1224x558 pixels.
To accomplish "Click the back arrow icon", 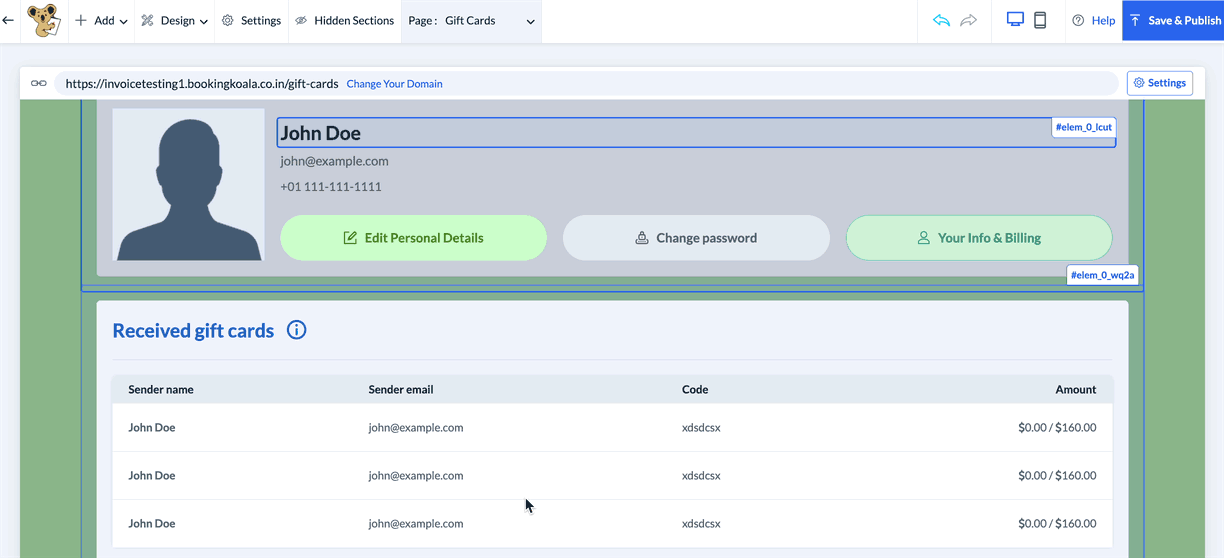I will pyautogui.click(x=9, y=20).
